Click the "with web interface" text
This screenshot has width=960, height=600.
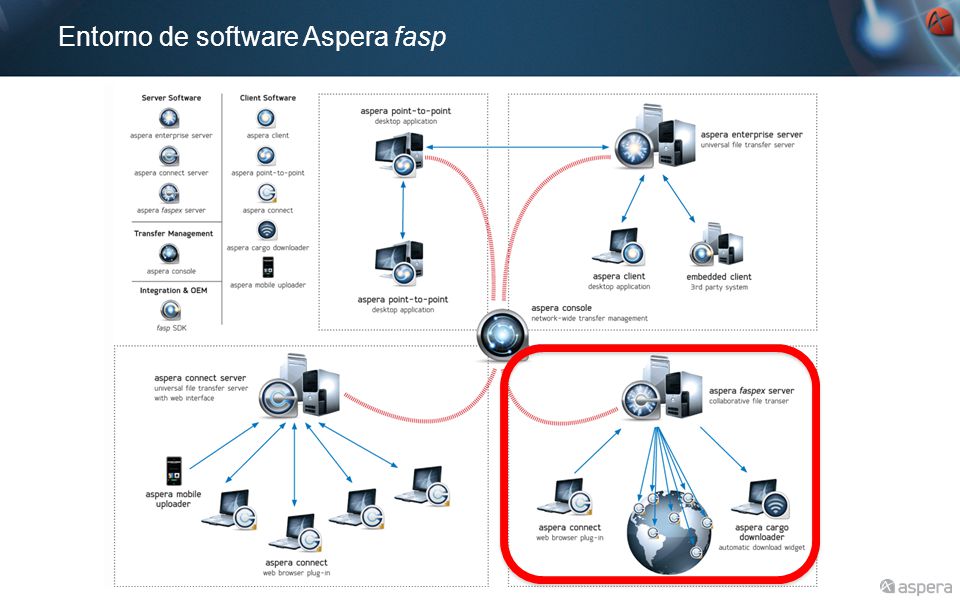pyautogui.click(x=184, y=398)
